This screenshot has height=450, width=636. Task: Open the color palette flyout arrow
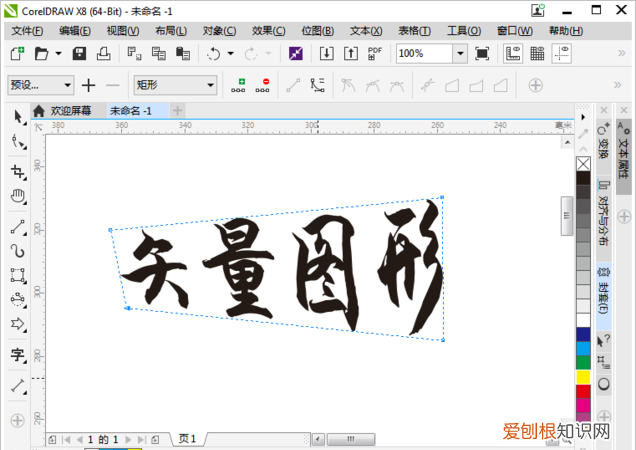pyautogui.click(x=583, y=117)
